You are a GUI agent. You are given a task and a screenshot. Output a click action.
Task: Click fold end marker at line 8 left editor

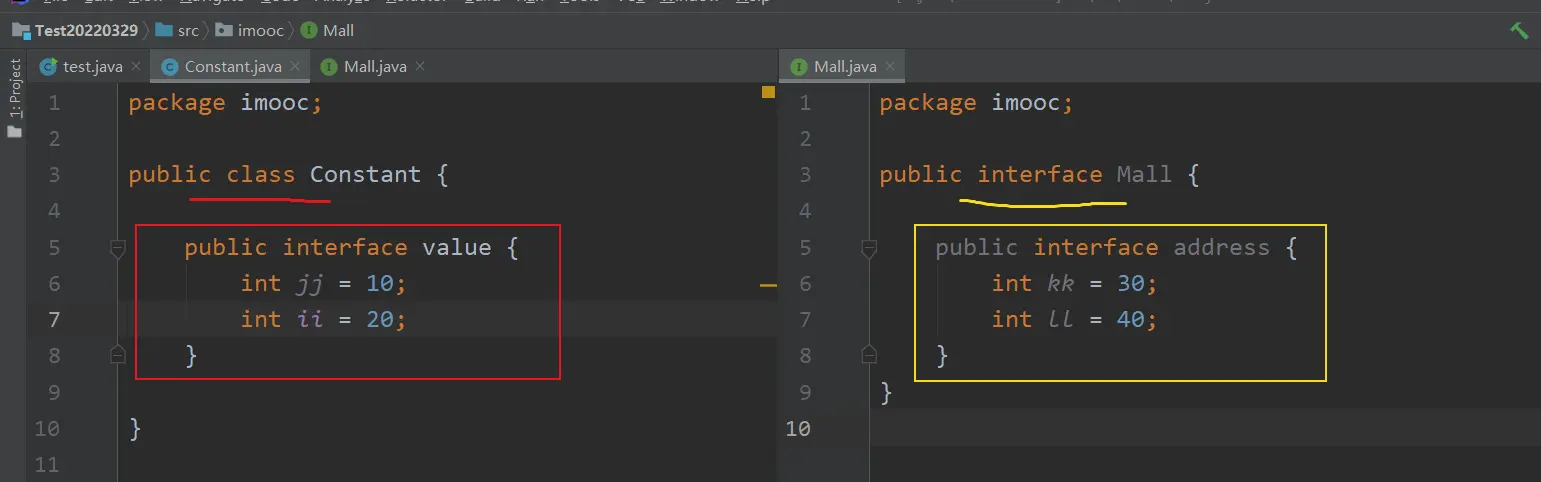tap(117, 354)
